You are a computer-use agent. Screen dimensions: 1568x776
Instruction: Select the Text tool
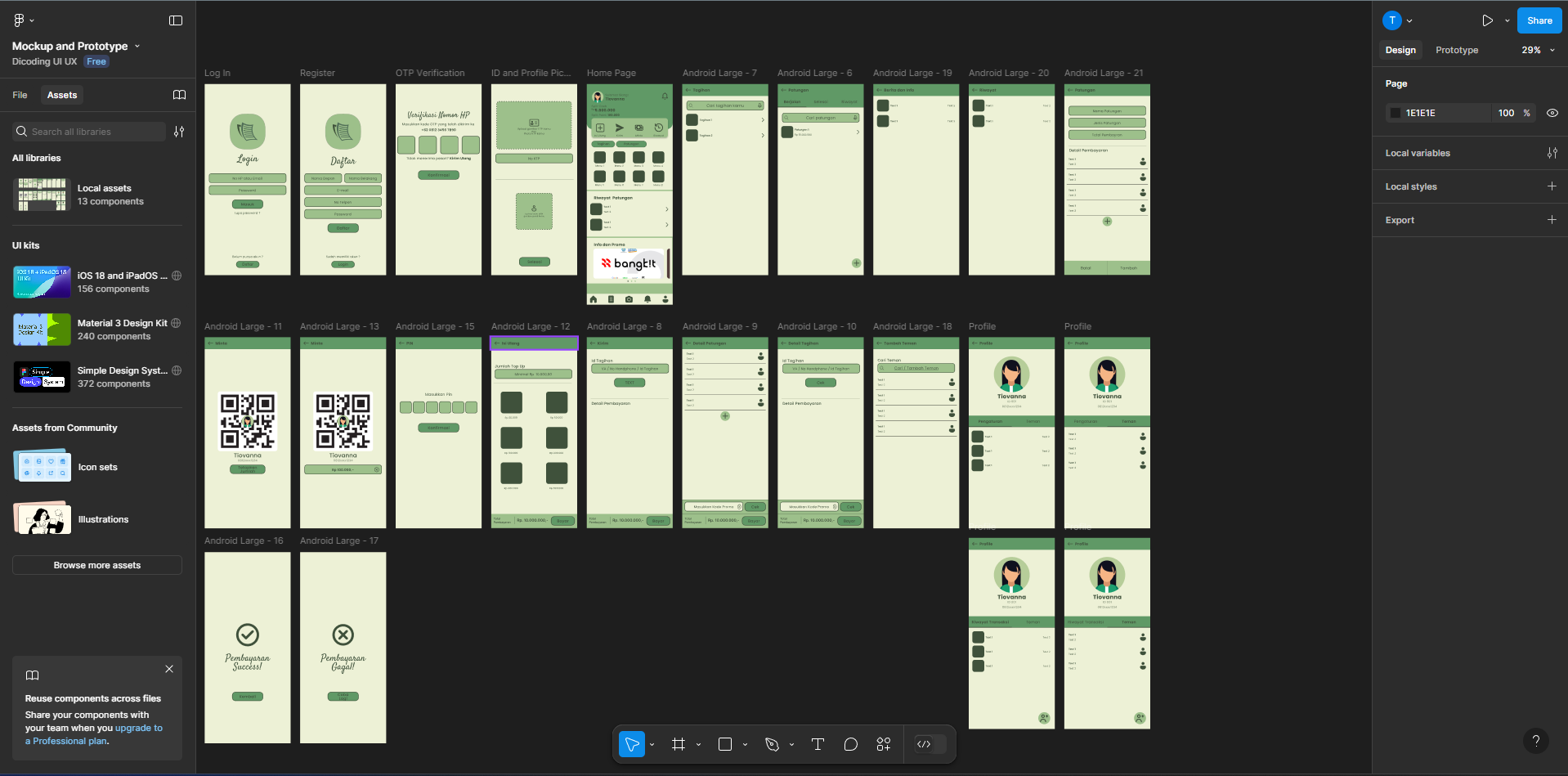[818, 744]
